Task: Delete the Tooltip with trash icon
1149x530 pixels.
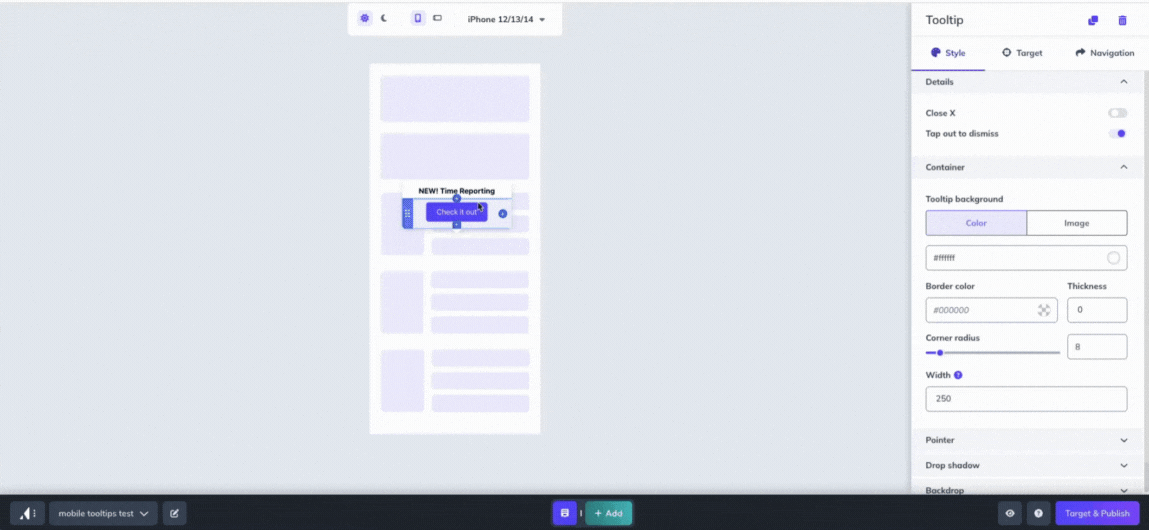Action: pos(1122,21)
